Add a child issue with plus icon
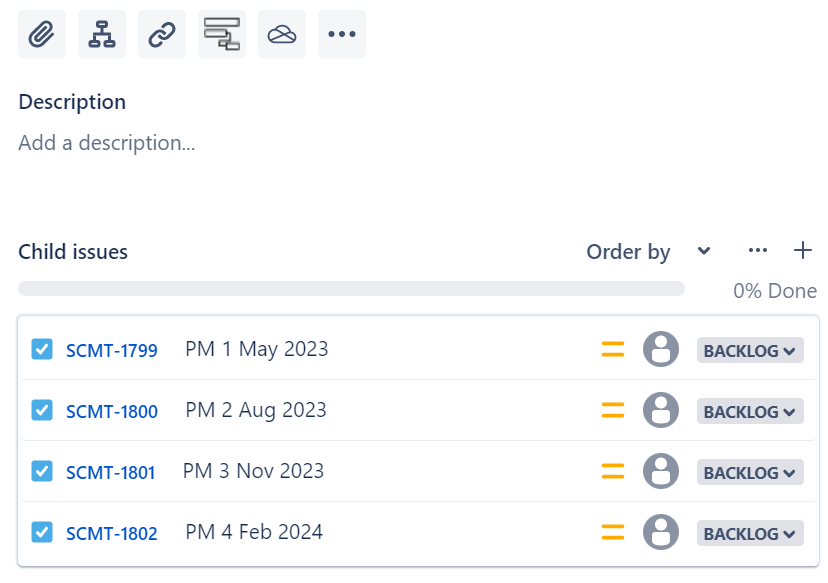The width and height of the screenshot is (828, 583). pyautogui.click(x=803, y=250)
